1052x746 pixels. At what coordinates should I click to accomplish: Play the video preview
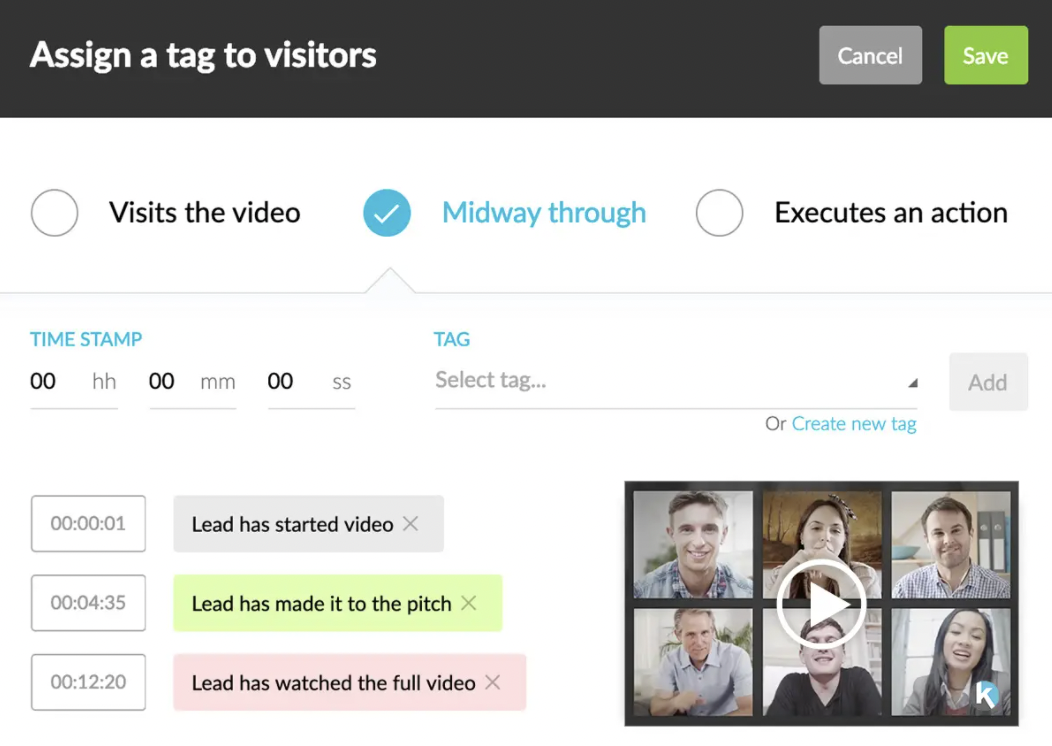coord(821,604)
